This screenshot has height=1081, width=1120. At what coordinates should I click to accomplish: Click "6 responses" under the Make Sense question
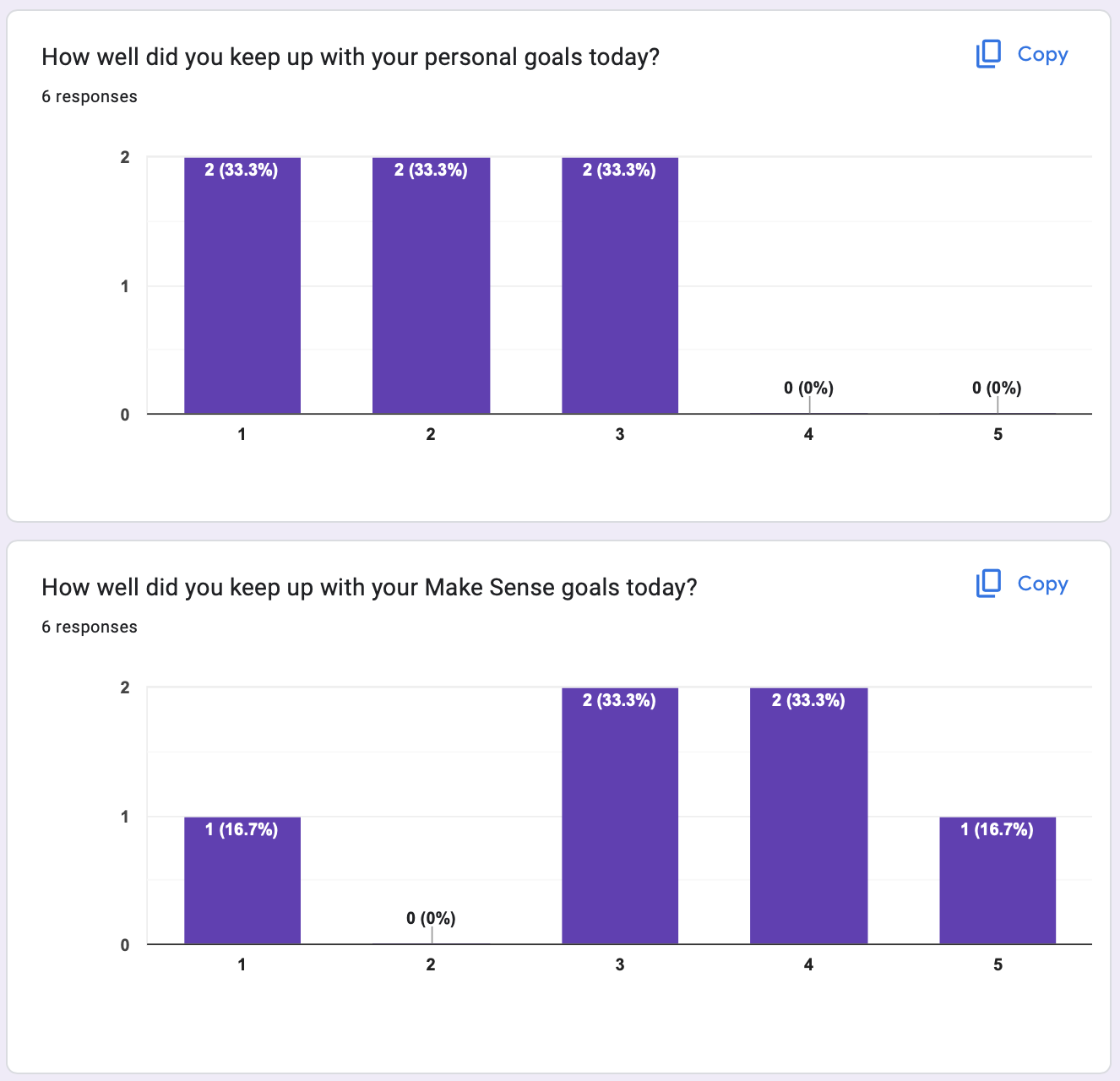[90, 627]
